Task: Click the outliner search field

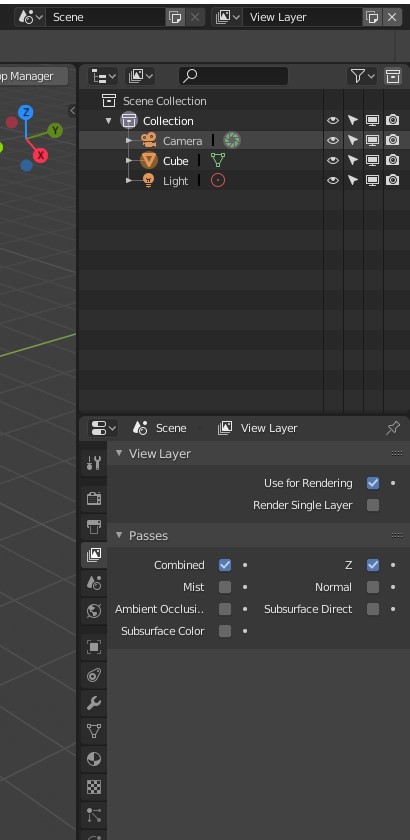Action: click(x=233, y=77)
